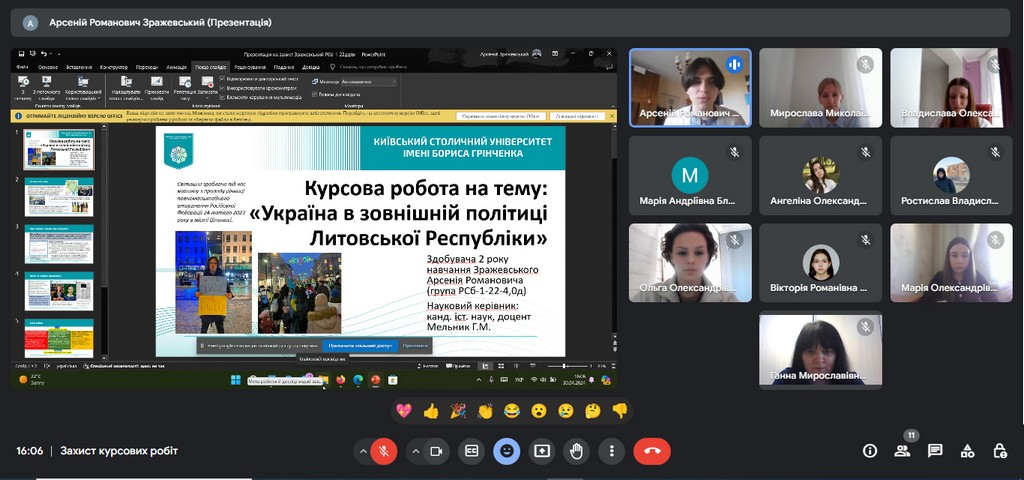Select Ганна Мирославівна's video tile

tap(820, 350)
